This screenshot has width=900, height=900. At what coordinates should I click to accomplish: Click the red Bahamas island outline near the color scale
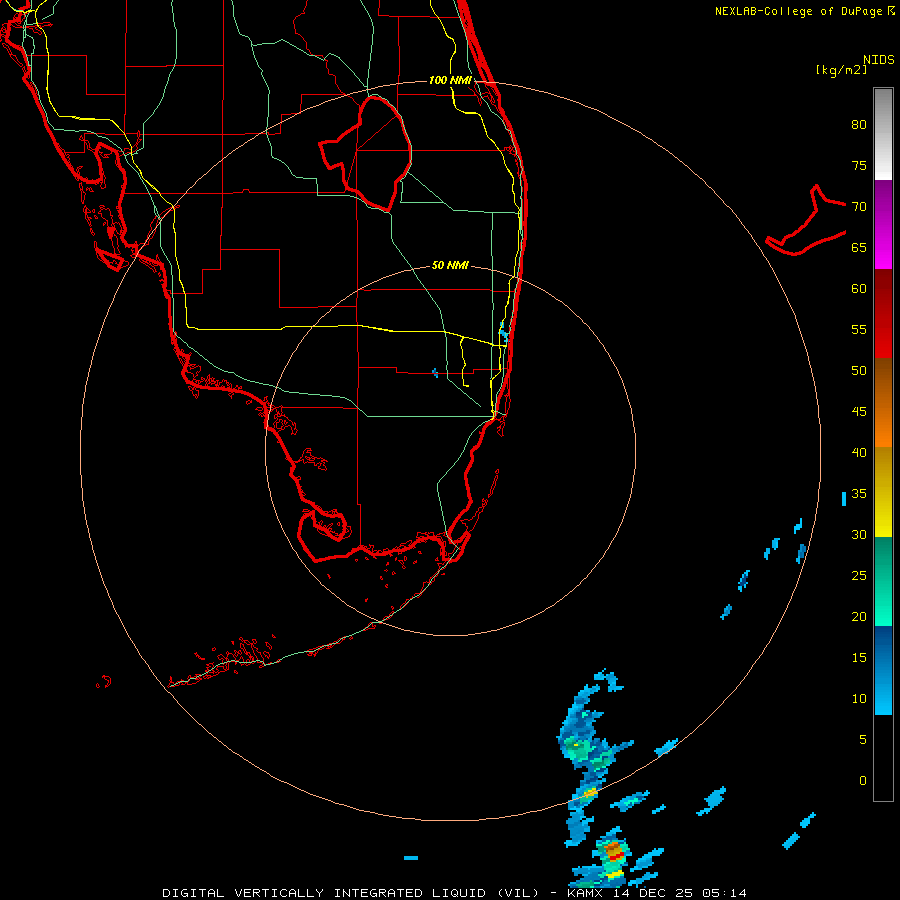tap(806, 220)
